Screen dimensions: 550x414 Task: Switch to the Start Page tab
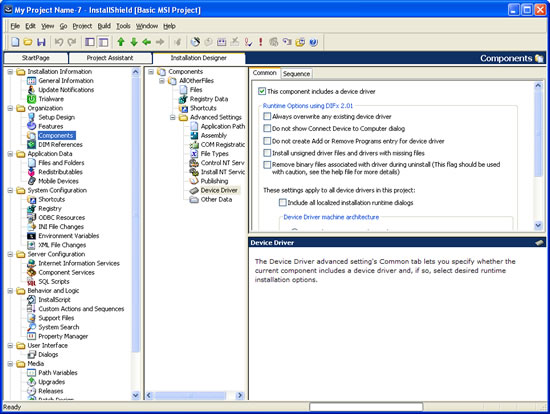pyautogui.click(x=36, y=58)
